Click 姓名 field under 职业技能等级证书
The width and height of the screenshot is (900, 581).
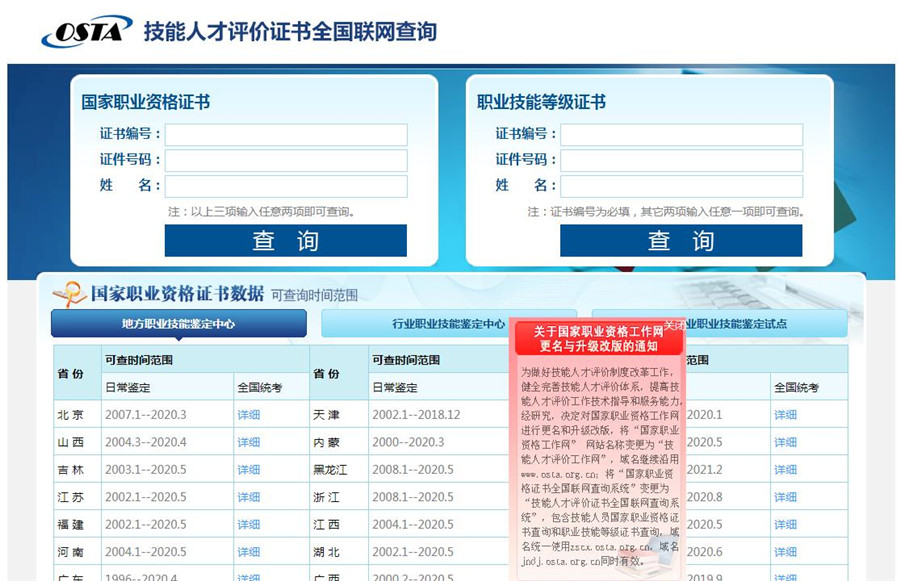pos(681,186)
